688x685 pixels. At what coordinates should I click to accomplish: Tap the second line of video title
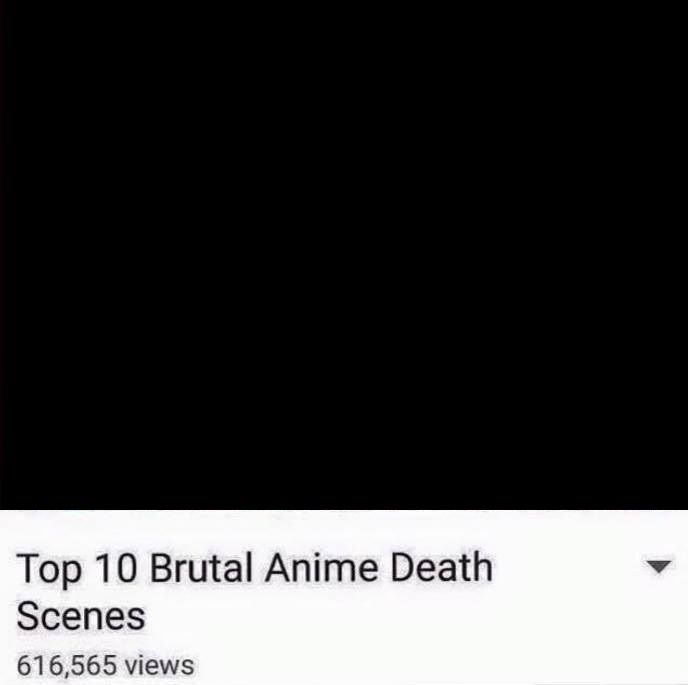81,616
